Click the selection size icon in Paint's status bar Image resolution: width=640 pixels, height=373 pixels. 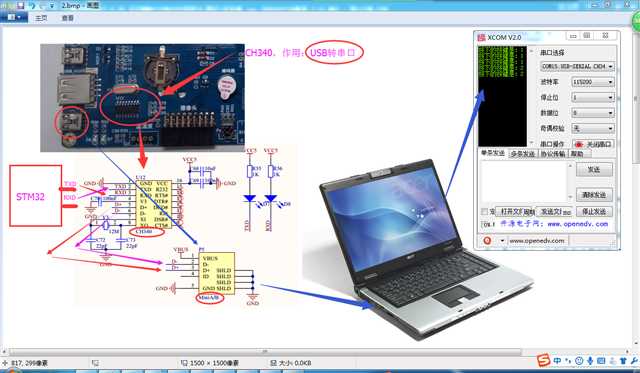point(95,363)
